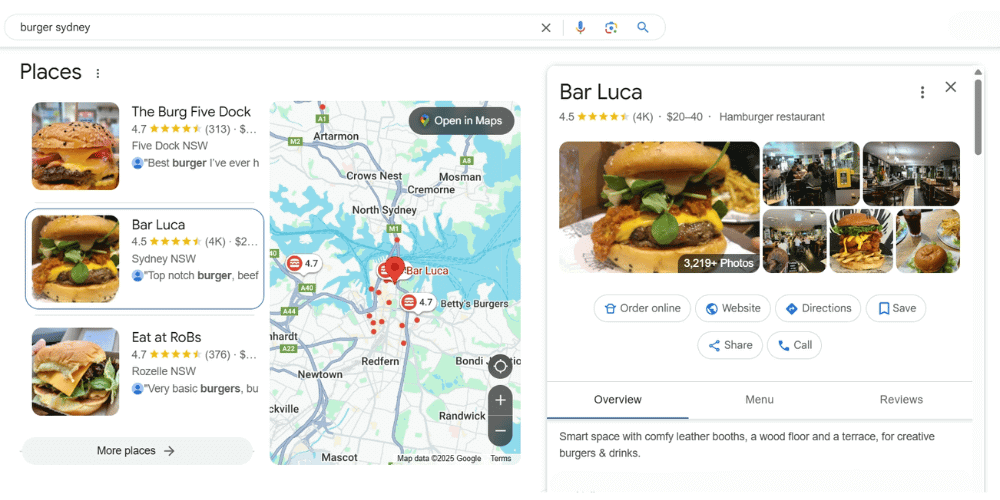Click the red Bar Luca map label

pos(427,271)
